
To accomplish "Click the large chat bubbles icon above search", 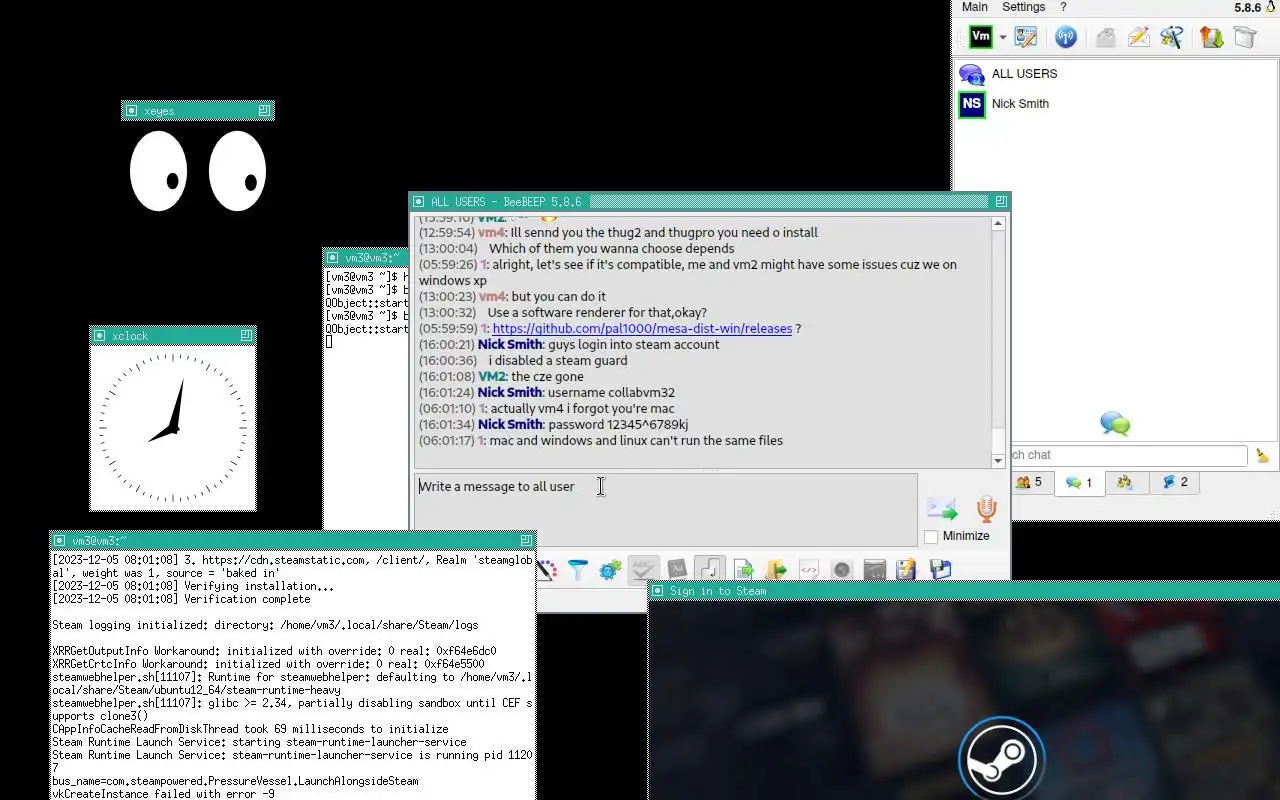I will (x=1115, y=423).
